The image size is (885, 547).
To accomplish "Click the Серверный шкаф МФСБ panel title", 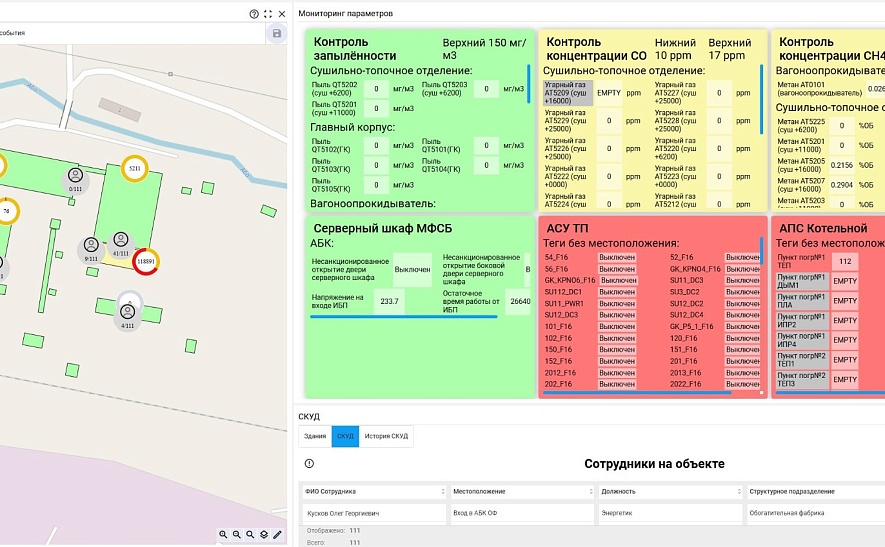I will coord(383,228).
